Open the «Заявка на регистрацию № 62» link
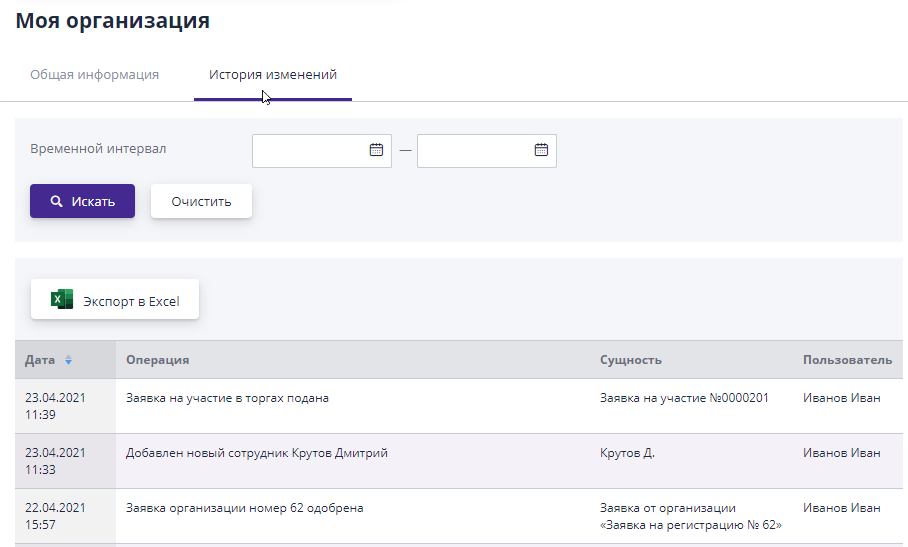 (690, 524)
